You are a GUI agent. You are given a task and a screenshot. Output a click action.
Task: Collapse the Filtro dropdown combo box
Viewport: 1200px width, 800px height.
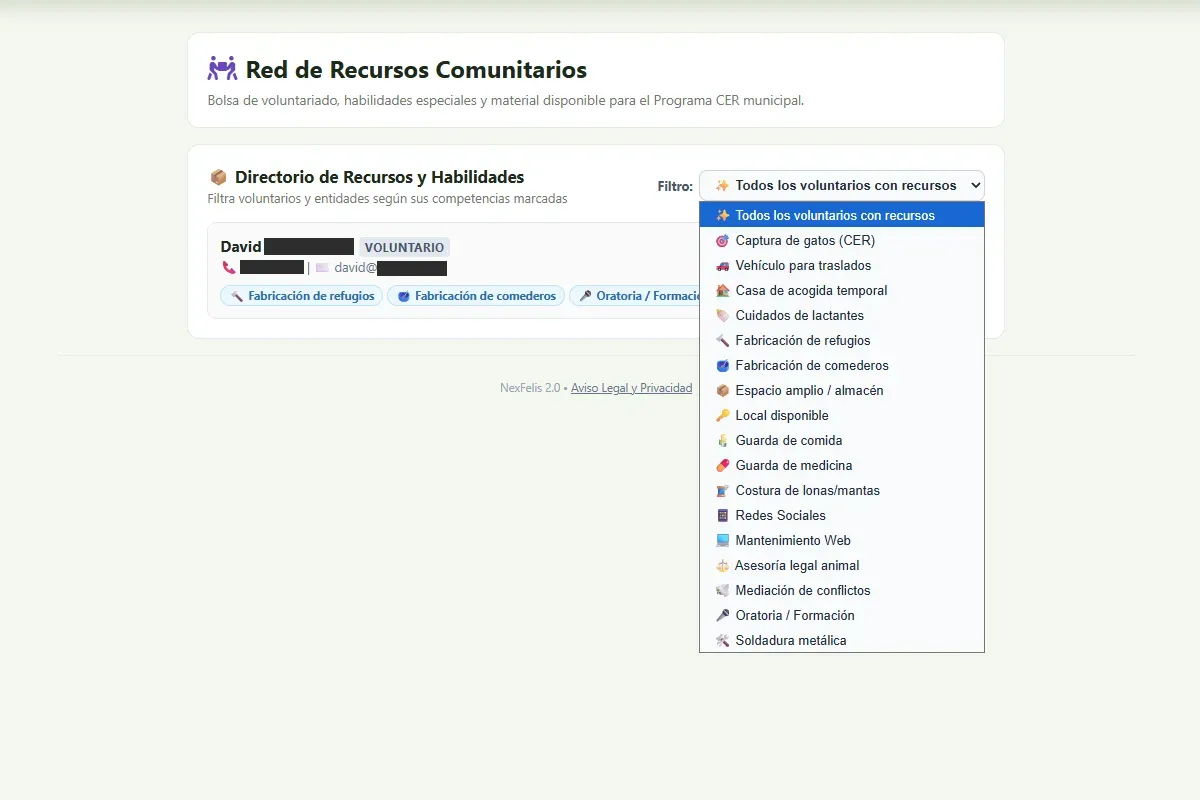click(842, 185)
